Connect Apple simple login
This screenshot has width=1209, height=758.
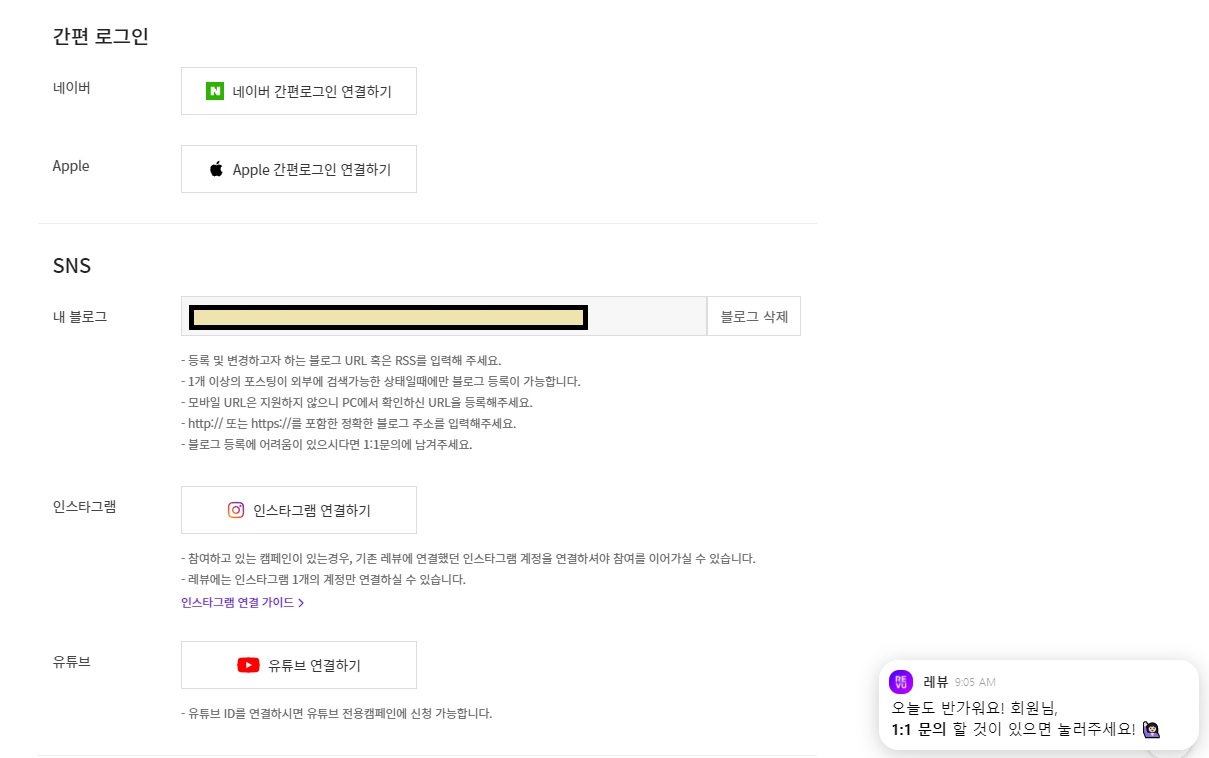tap(298, 168)
